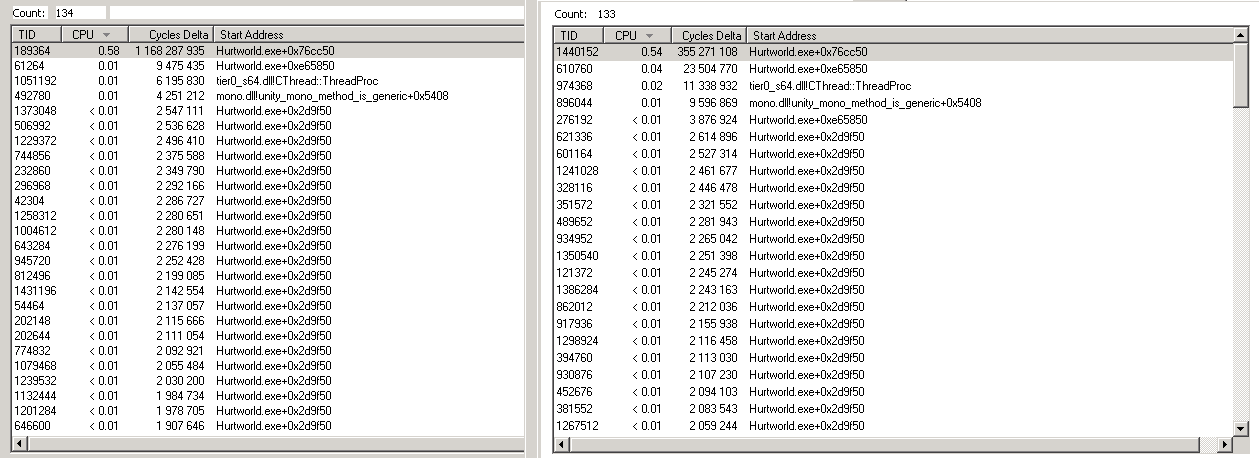Select thread 1298924 row
The width and height of the screenshot is (1259, 458).
point(892,340)
